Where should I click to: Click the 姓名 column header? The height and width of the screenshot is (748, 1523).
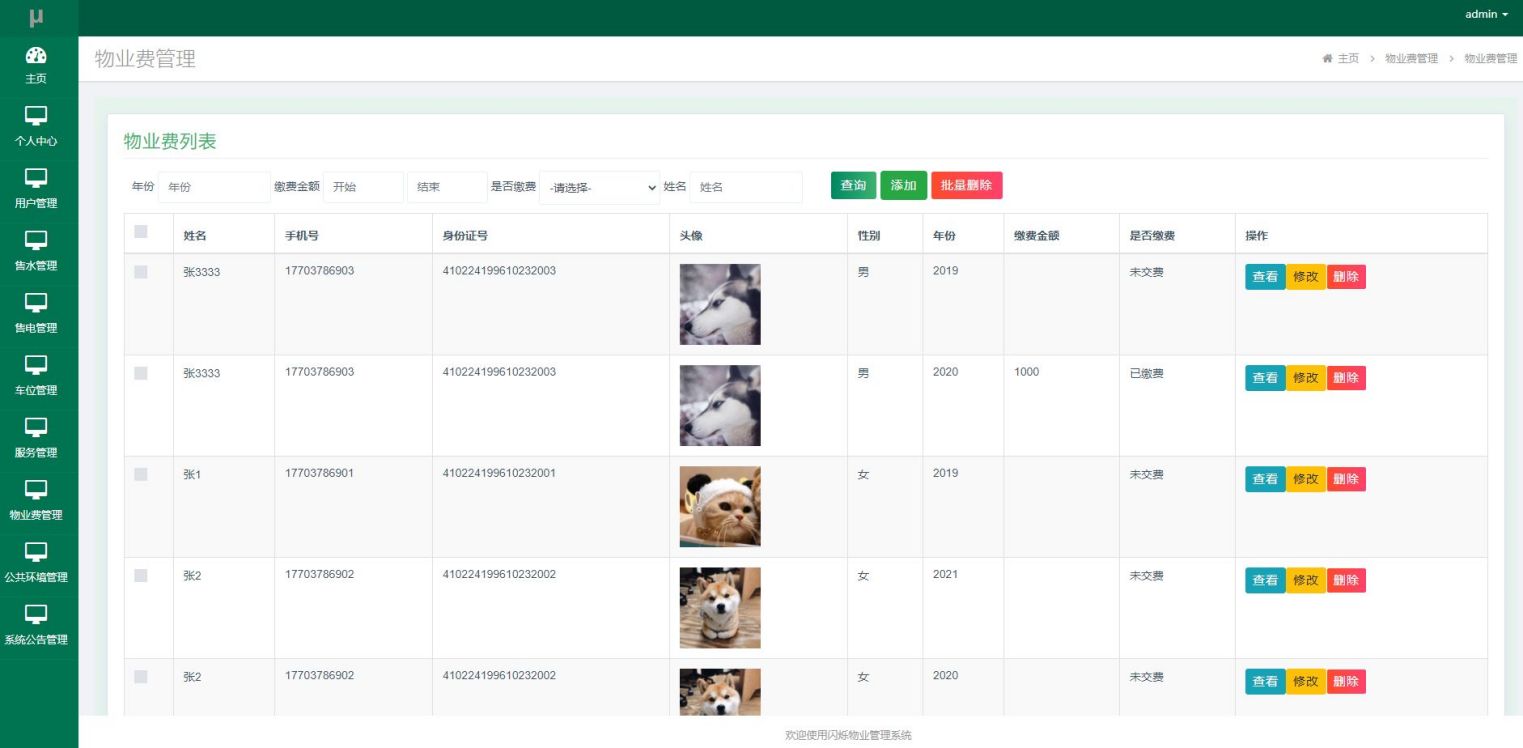[195, 236]
